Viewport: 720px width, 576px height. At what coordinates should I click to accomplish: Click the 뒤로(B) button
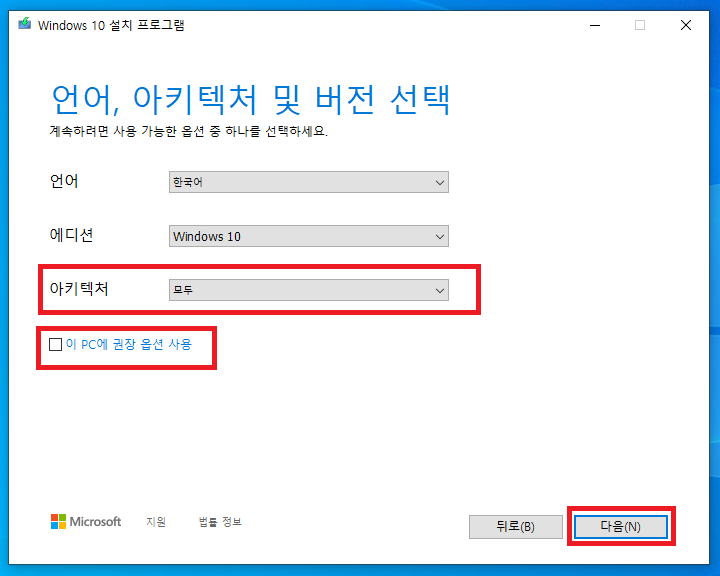tap(516, 526)
